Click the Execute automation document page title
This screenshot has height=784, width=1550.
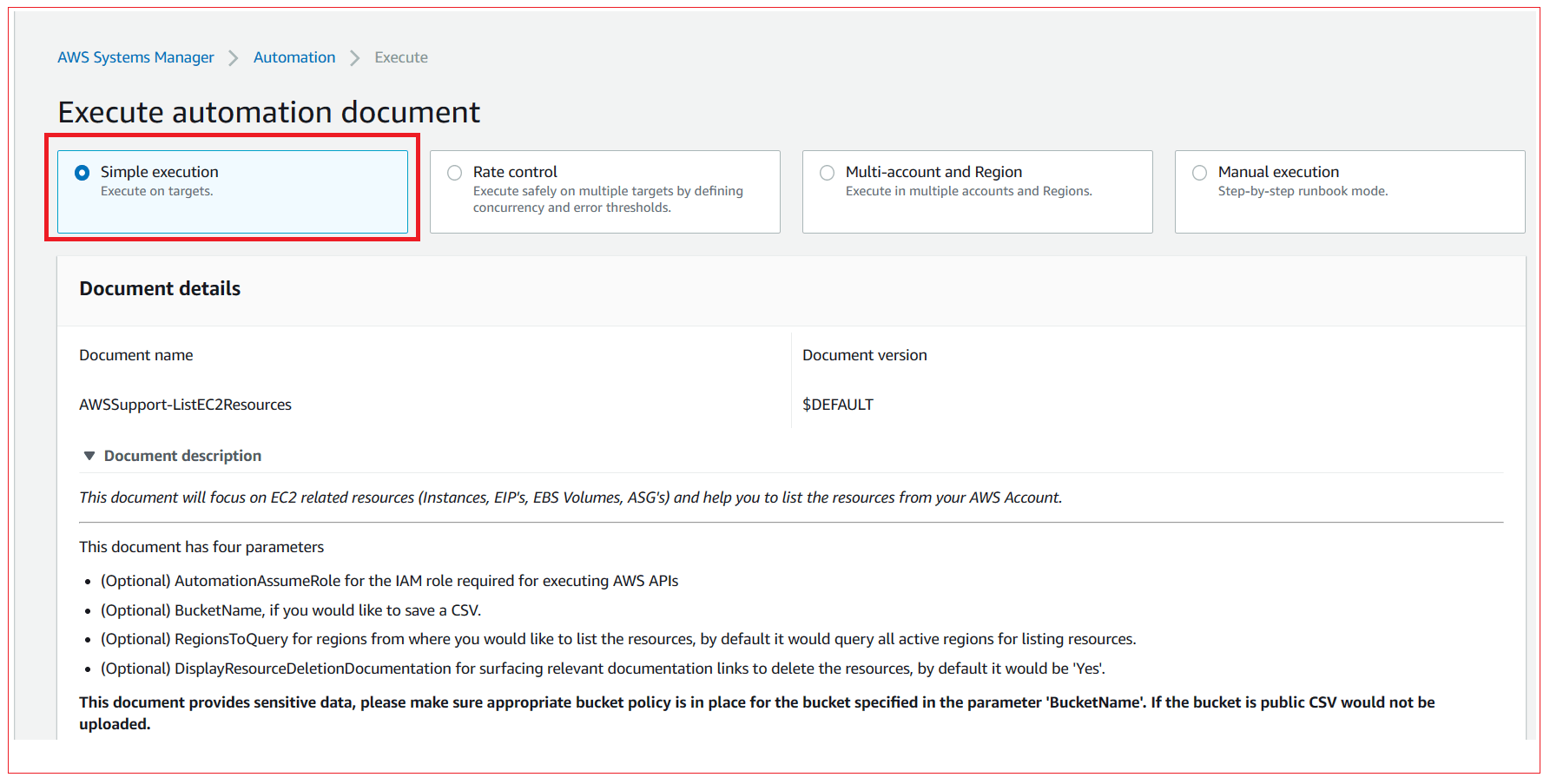[x=267, y=111]
